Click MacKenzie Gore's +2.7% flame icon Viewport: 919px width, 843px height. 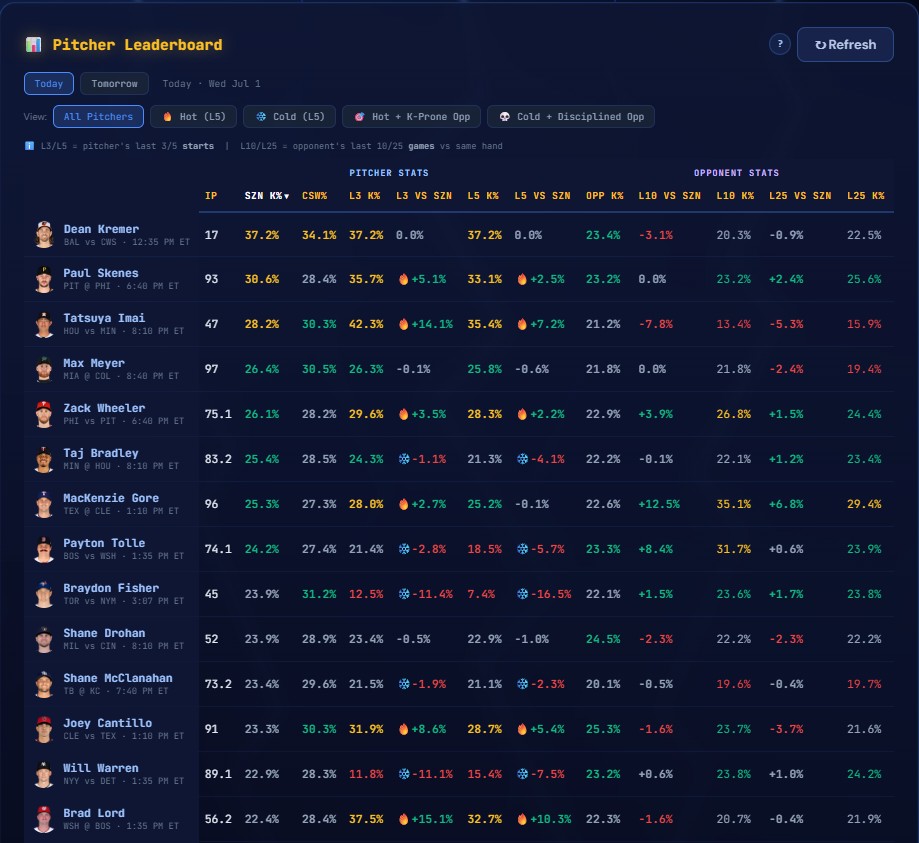point(403,504)
